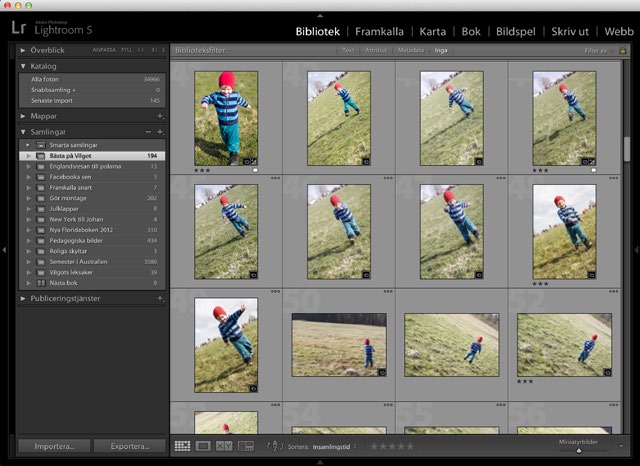Select Senaste import in Katalog
The width and height of the screenshot is (640, 466).
pyautogui.click(x=92, y=100)
